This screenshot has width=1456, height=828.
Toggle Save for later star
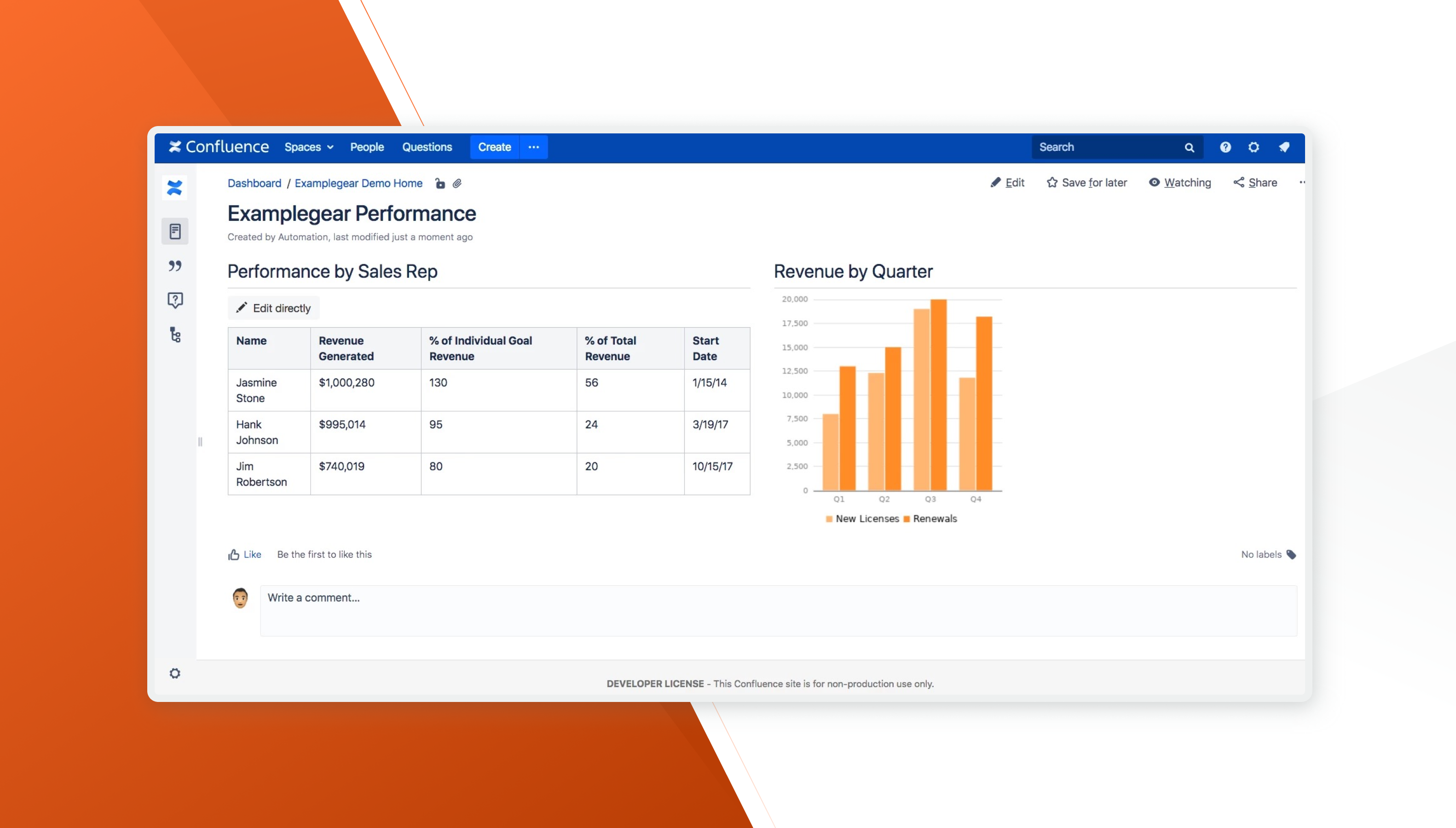1086,183
